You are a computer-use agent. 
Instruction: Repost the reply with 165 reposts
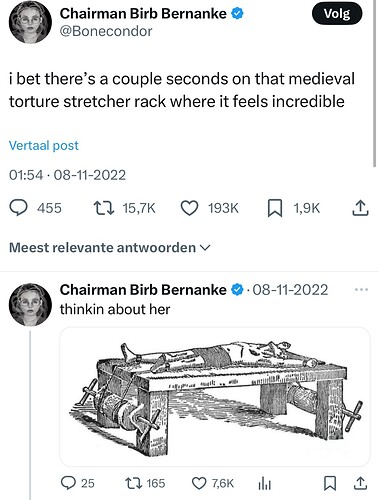tap(133, 483)
